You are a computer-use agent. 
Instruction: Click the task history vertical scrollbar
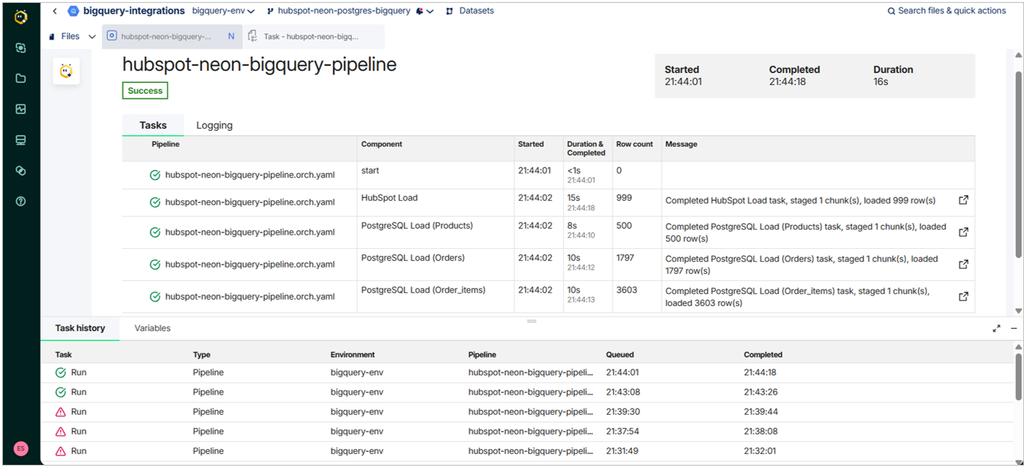pos(1019,376)
